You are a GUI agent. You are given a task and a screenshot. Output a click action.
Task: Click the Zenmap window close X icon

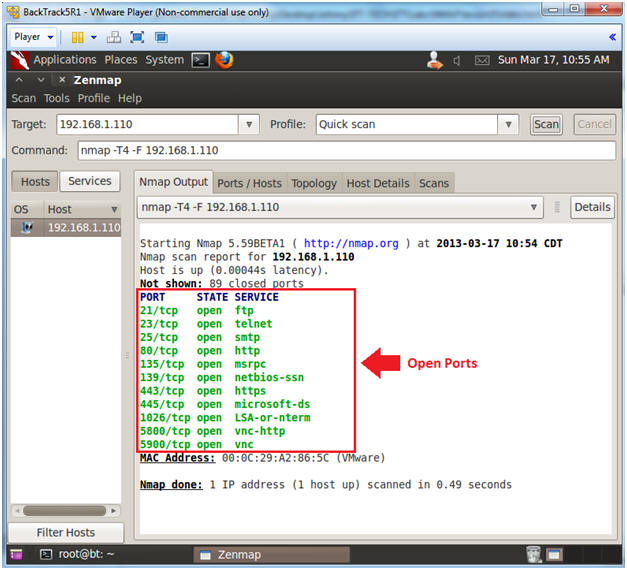(x=62, y=80)
